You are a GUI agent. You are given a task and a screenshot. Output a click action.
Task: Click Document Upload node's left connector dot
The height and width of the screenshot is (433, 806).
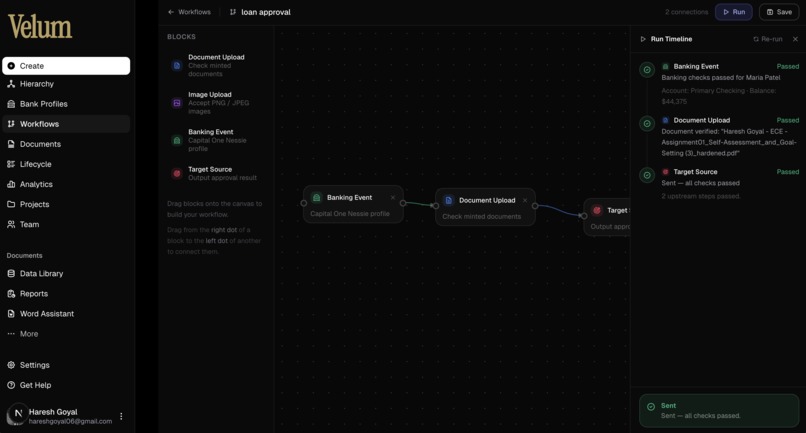[436, 206]
